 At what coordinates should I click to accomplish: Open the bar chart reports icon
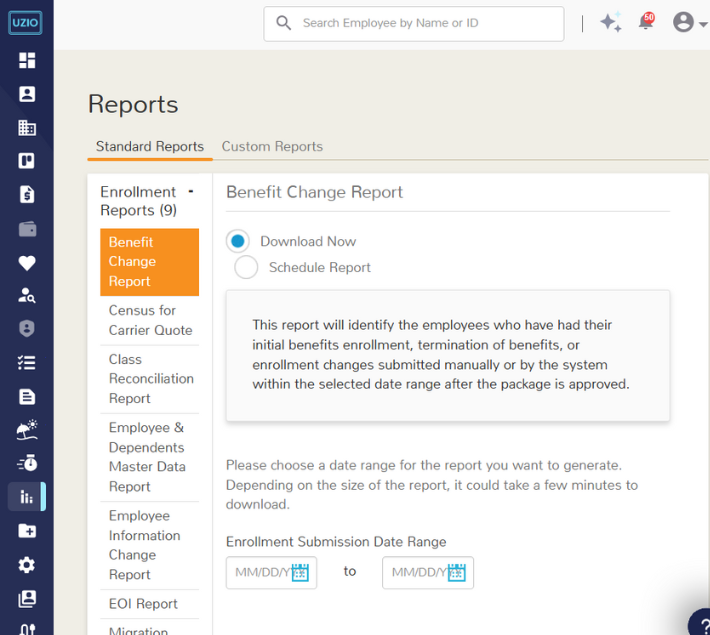coord(27,497)
